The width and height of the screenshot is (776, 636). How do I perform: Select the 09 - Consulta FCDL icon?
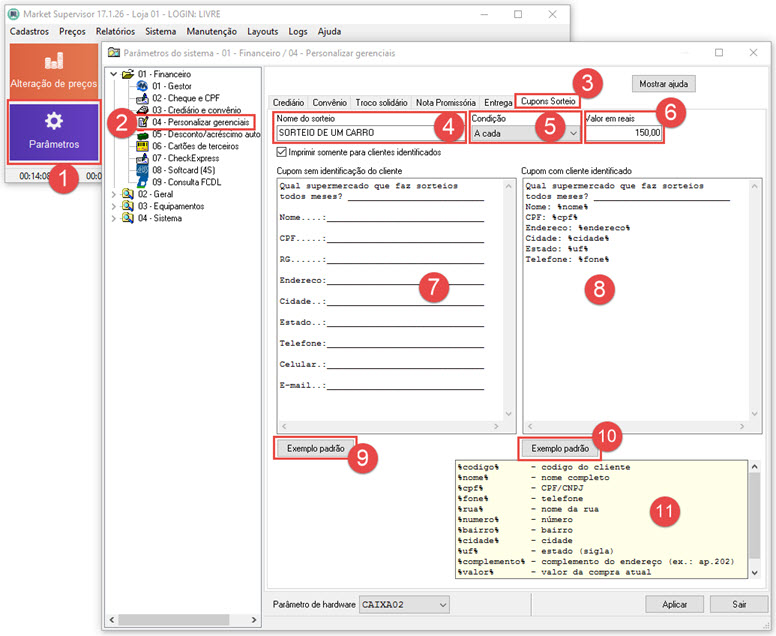click(x=143, y=182)
